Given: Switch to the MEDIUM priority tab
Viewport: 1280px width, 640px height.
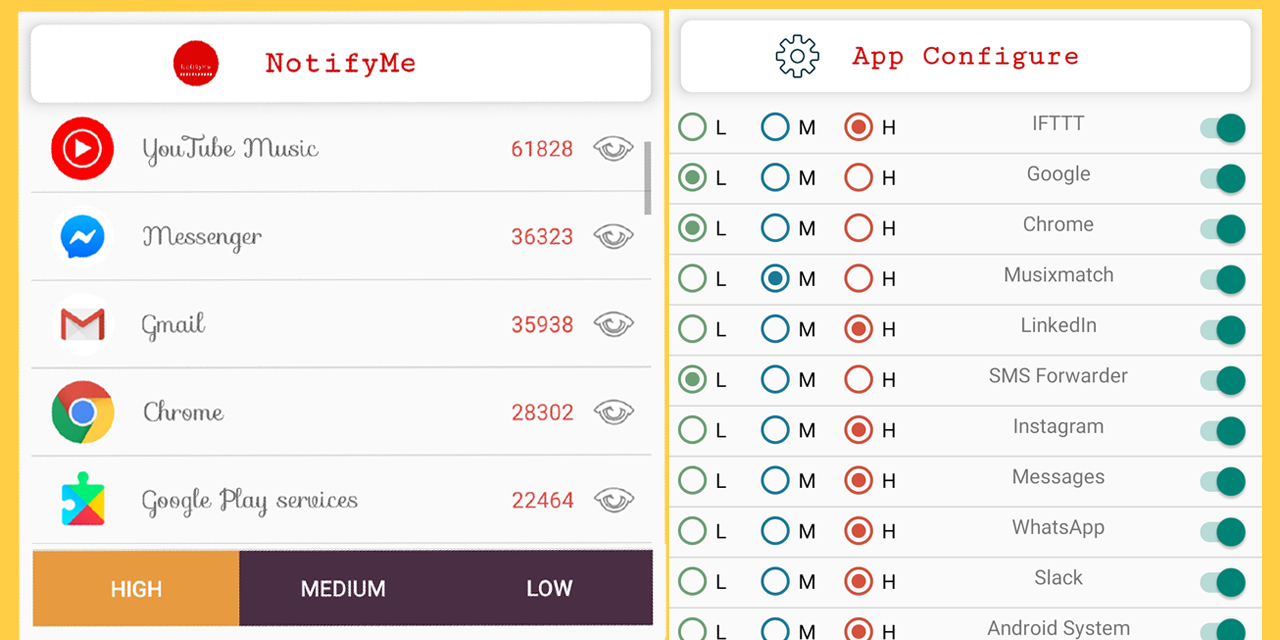Looking at the screenshot, I should [x=343, y=589].
